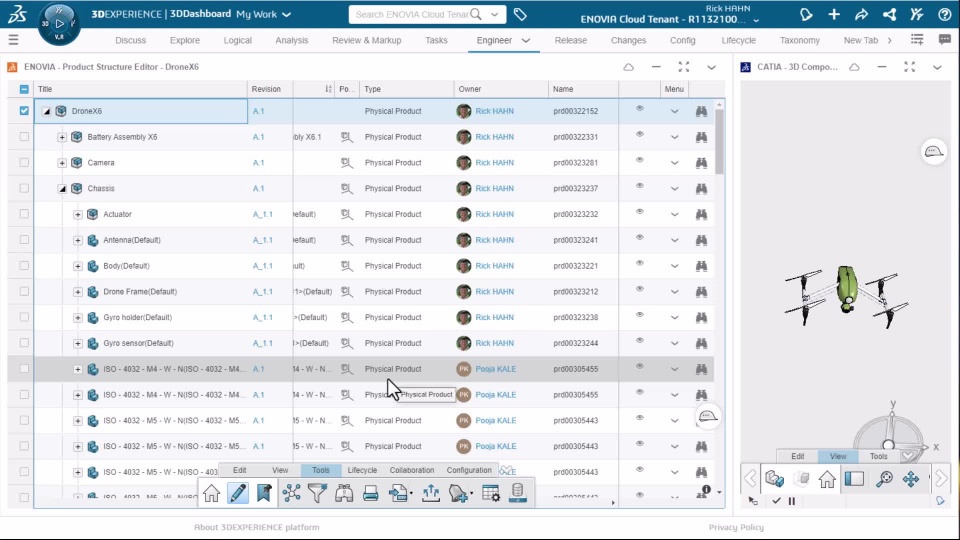Image resolution: width=960 pixels, height=540 pixels.
Task: Open revision A.1 link for Camera
Action: 258,162
